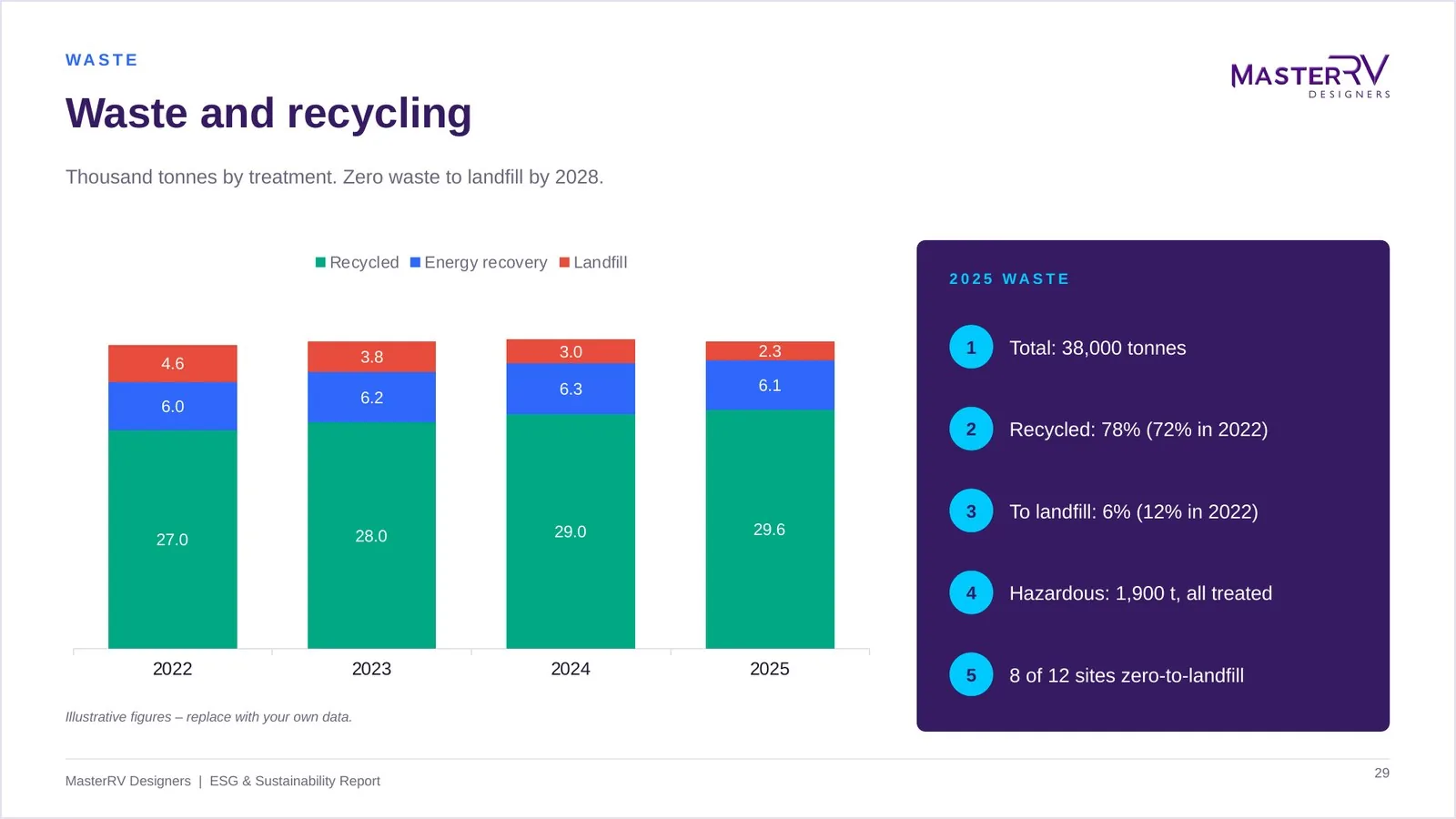Select the 2023 axis label
This screenshot has height=819, width=1456.
371,669
